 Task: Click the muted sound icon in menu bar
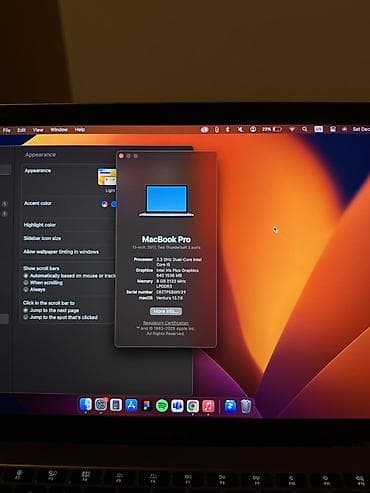click(x=240, y=129)
